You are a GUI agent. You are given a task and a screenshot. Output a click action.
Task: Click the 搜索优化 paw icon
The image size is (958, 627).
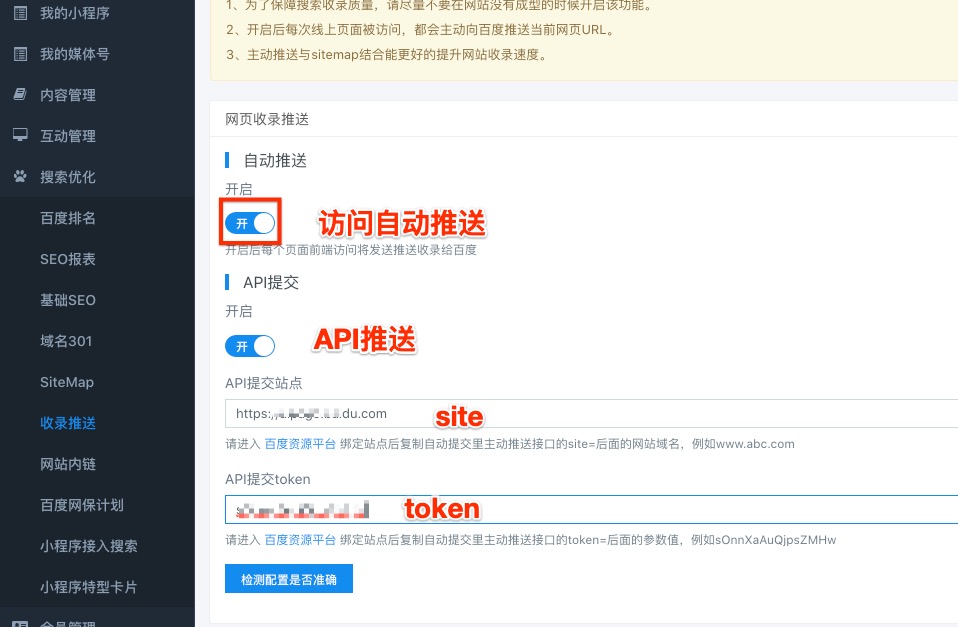[20, 177]
